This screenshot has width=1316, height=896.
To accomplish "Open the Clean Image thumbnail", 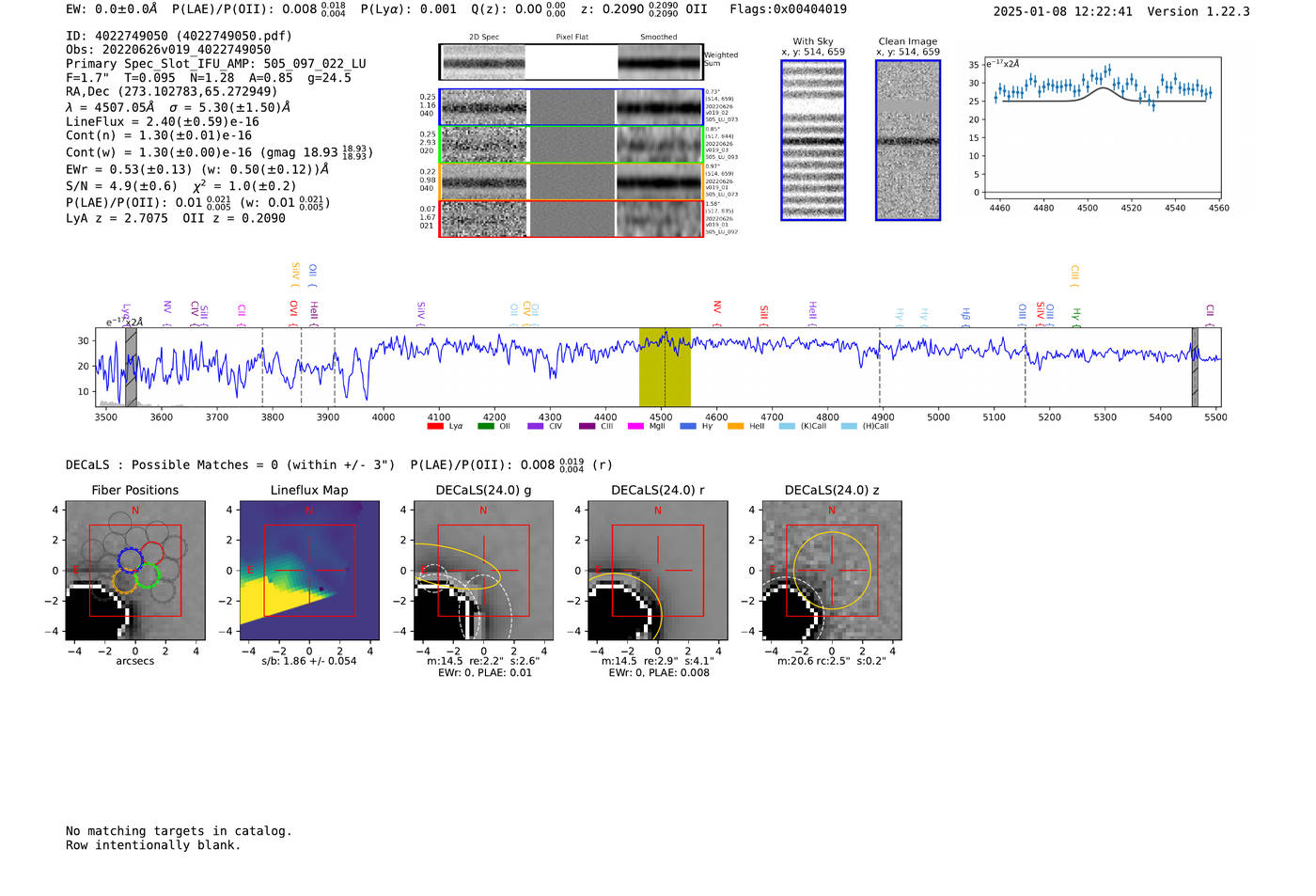I will point(907,140).
